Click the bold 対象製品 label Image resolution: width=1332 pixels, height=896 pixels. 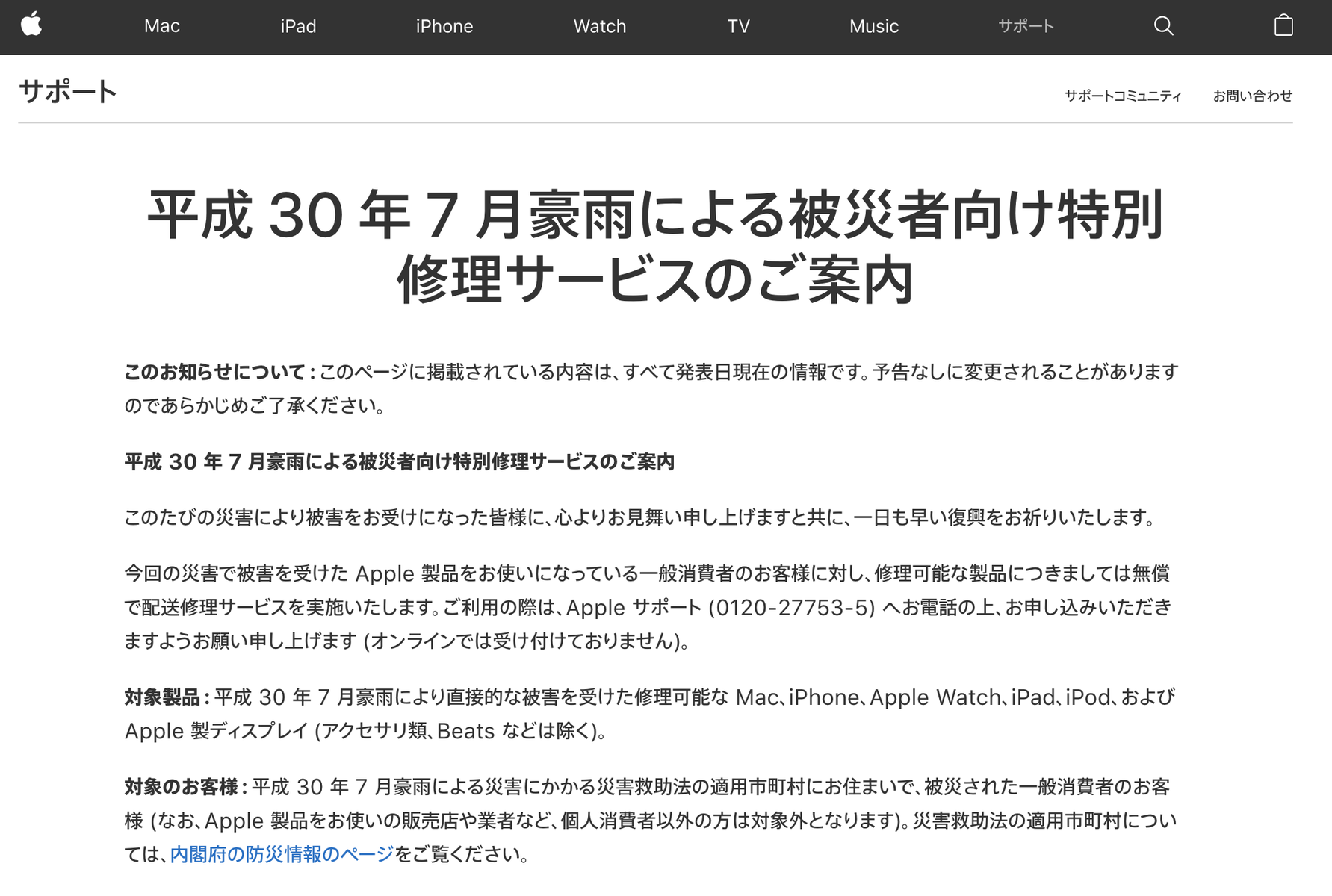(162, 697)
